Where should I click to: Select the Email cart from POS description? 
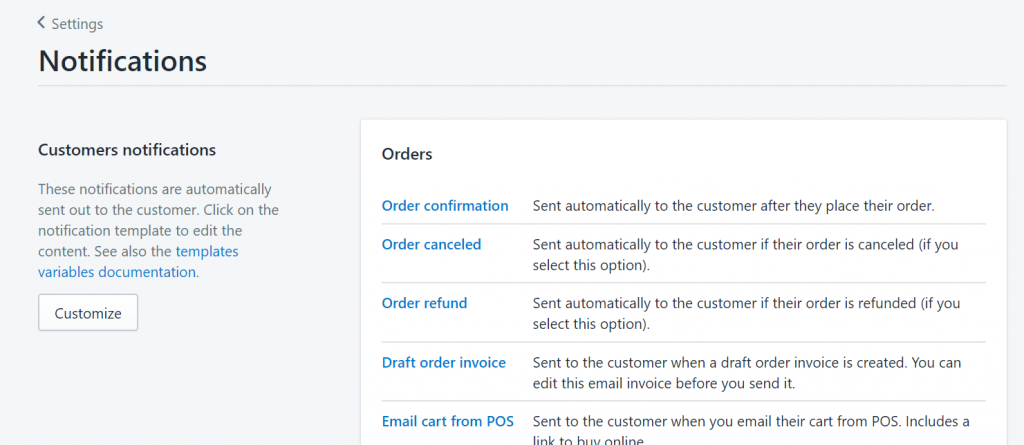(751, 429)
